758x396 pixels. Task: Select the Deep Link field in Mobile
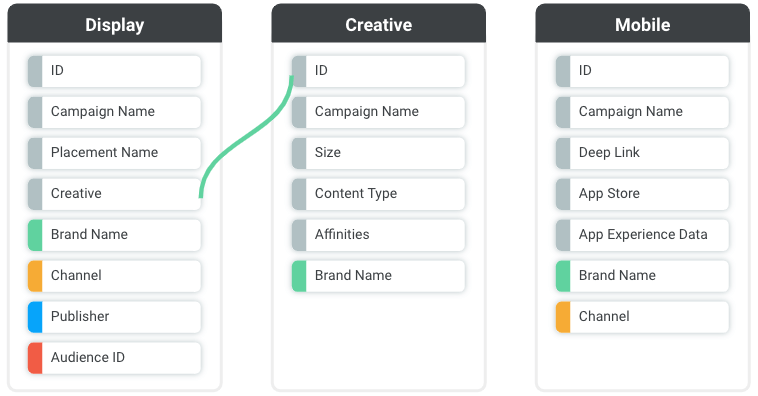tap(642, 153)
